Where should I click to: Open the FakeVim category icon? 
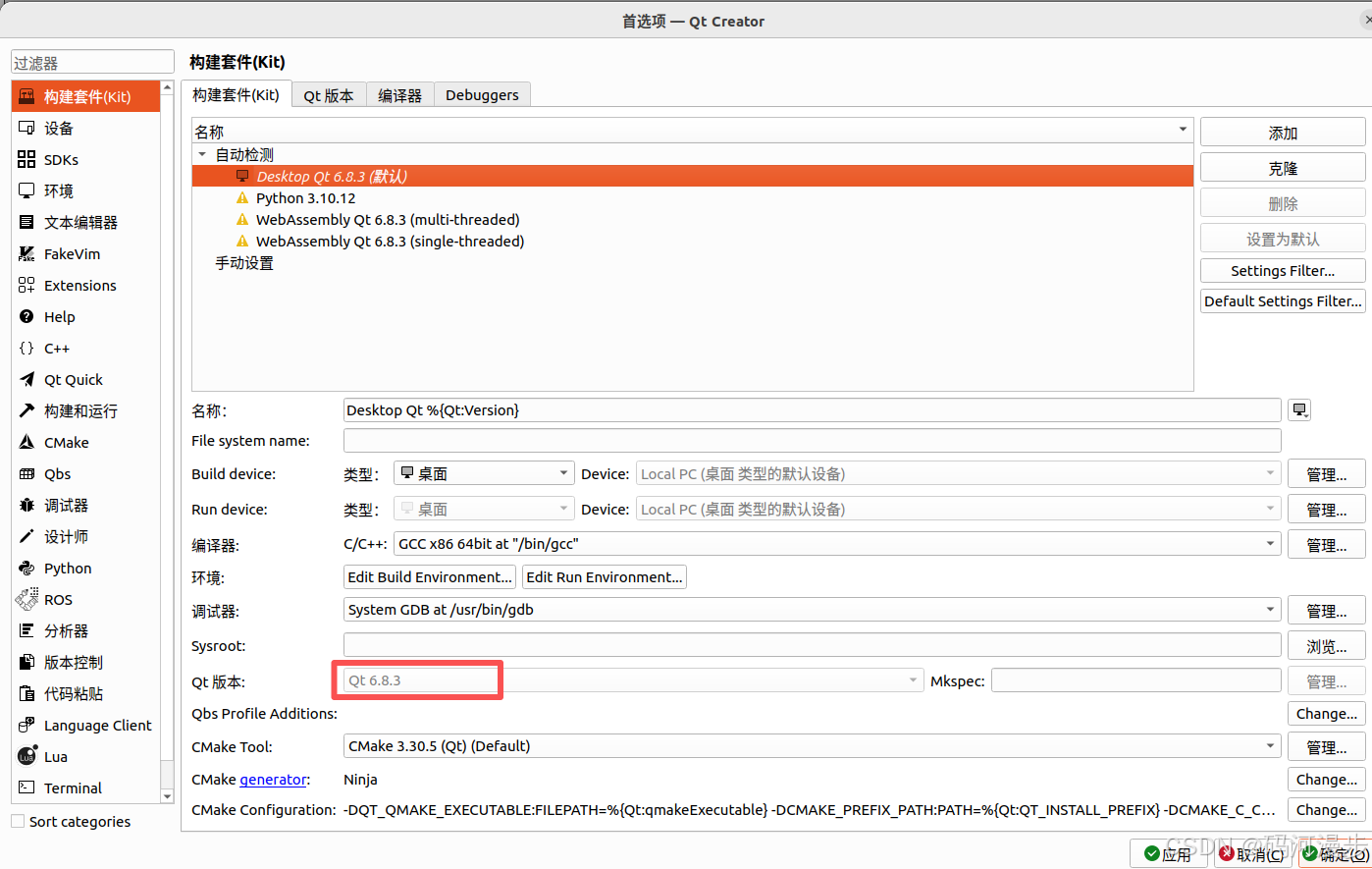tap(26, 253)
